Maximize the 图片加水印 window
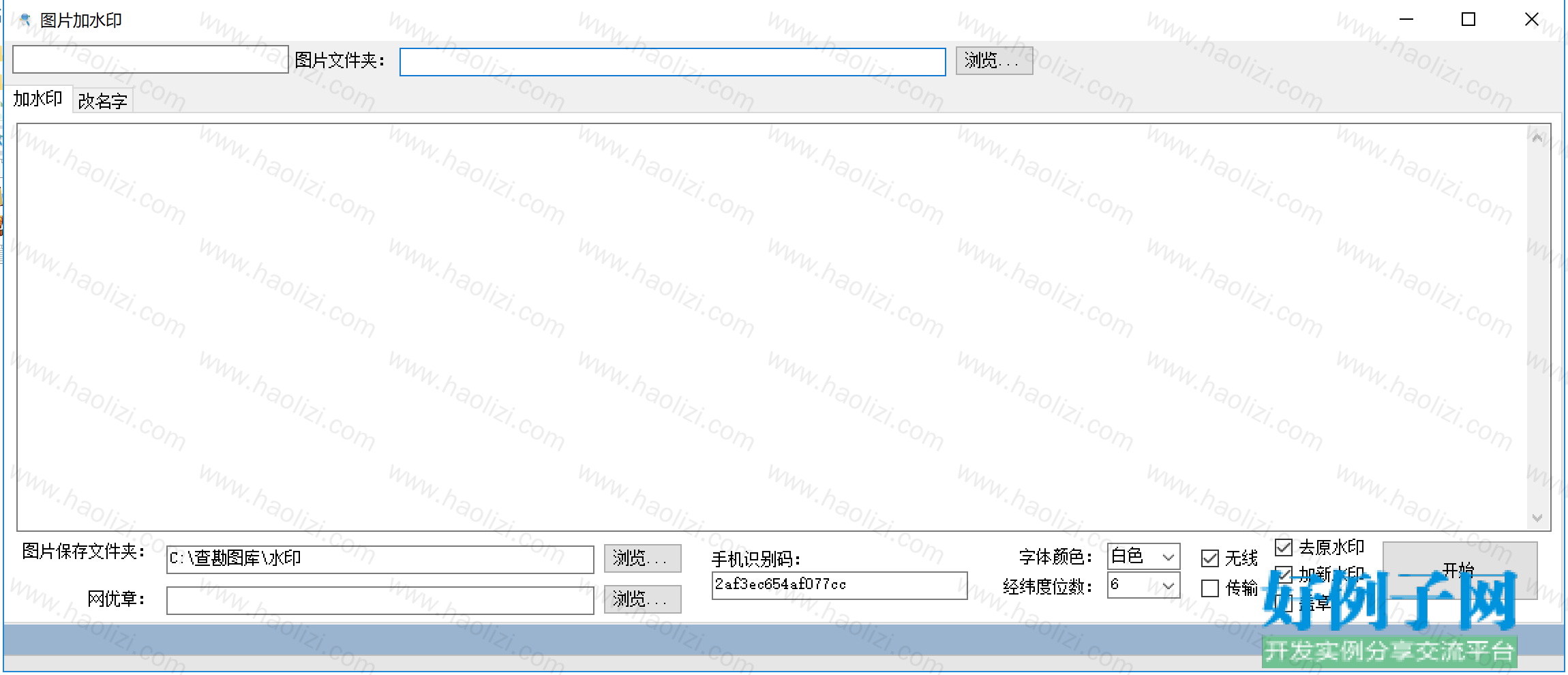 [1468, 20]
